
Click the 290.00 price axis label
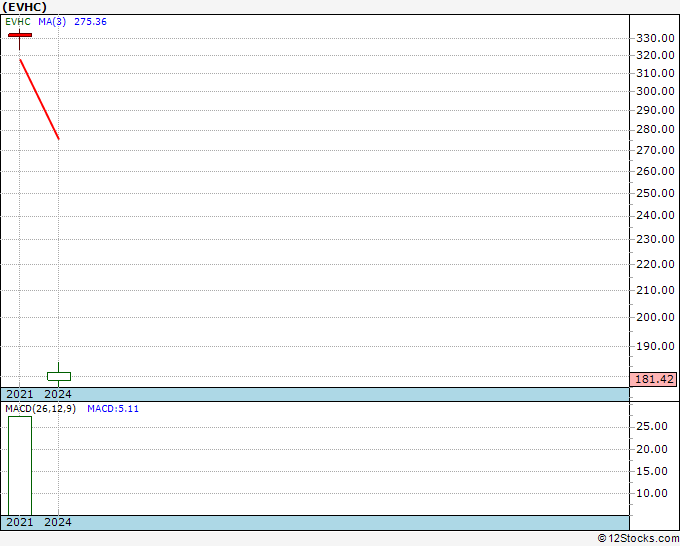(x=655, y=110)
